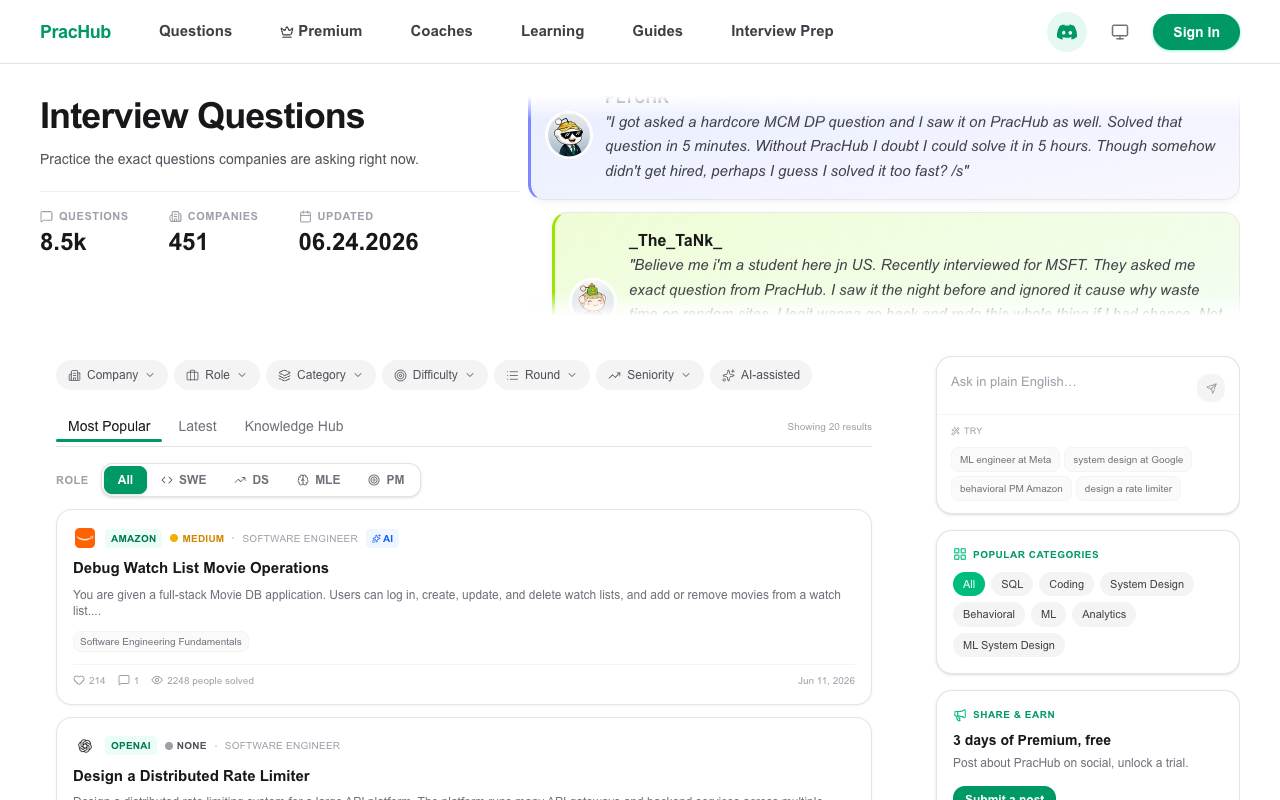The image size is (1280, 800).
Task: Submit the search with the send arrow icon
Action: tap(1211, 388)
